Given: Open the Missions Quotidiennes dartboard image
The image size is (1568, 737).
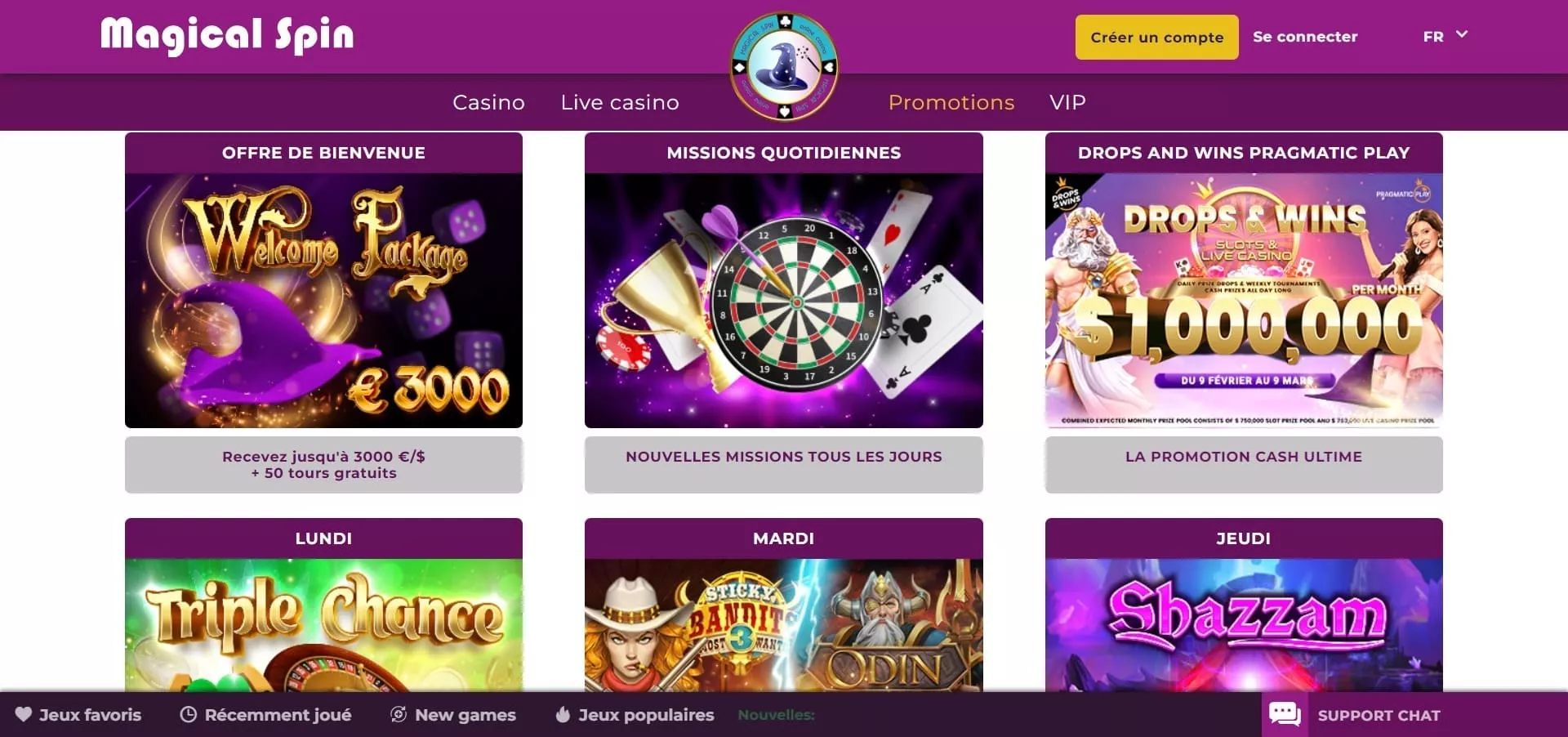Looking at the screenshot, I should [x=784, y=300].
